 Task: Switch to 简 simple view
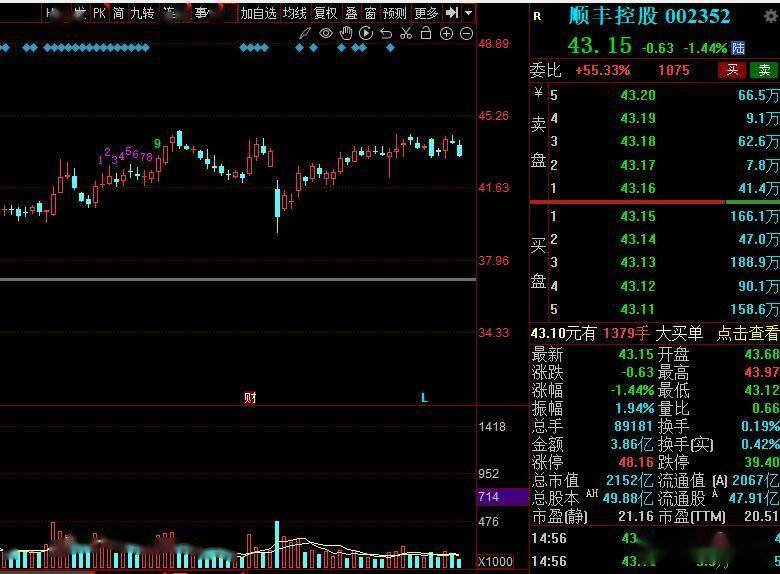click(x=118, y=13)
